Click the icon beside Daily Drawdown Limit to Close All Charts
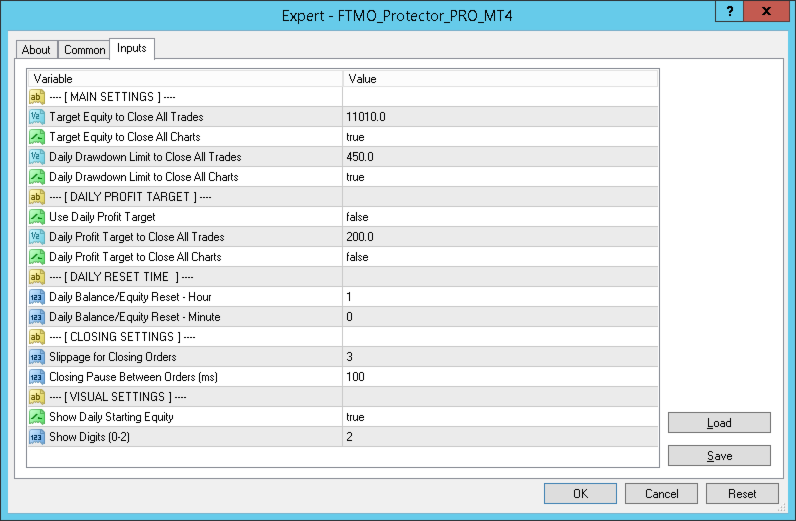 click(37, 177)
